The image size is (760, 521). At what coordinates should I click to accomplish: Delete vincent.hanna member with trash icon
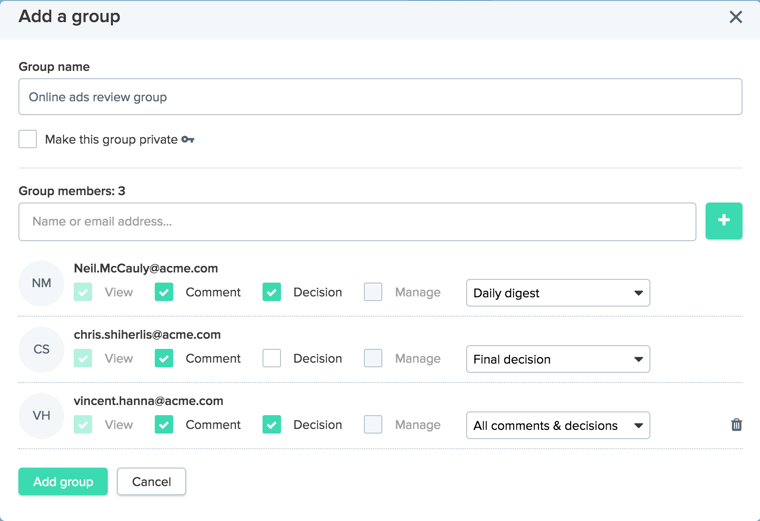pyautogui.click(x=736, y=425)
